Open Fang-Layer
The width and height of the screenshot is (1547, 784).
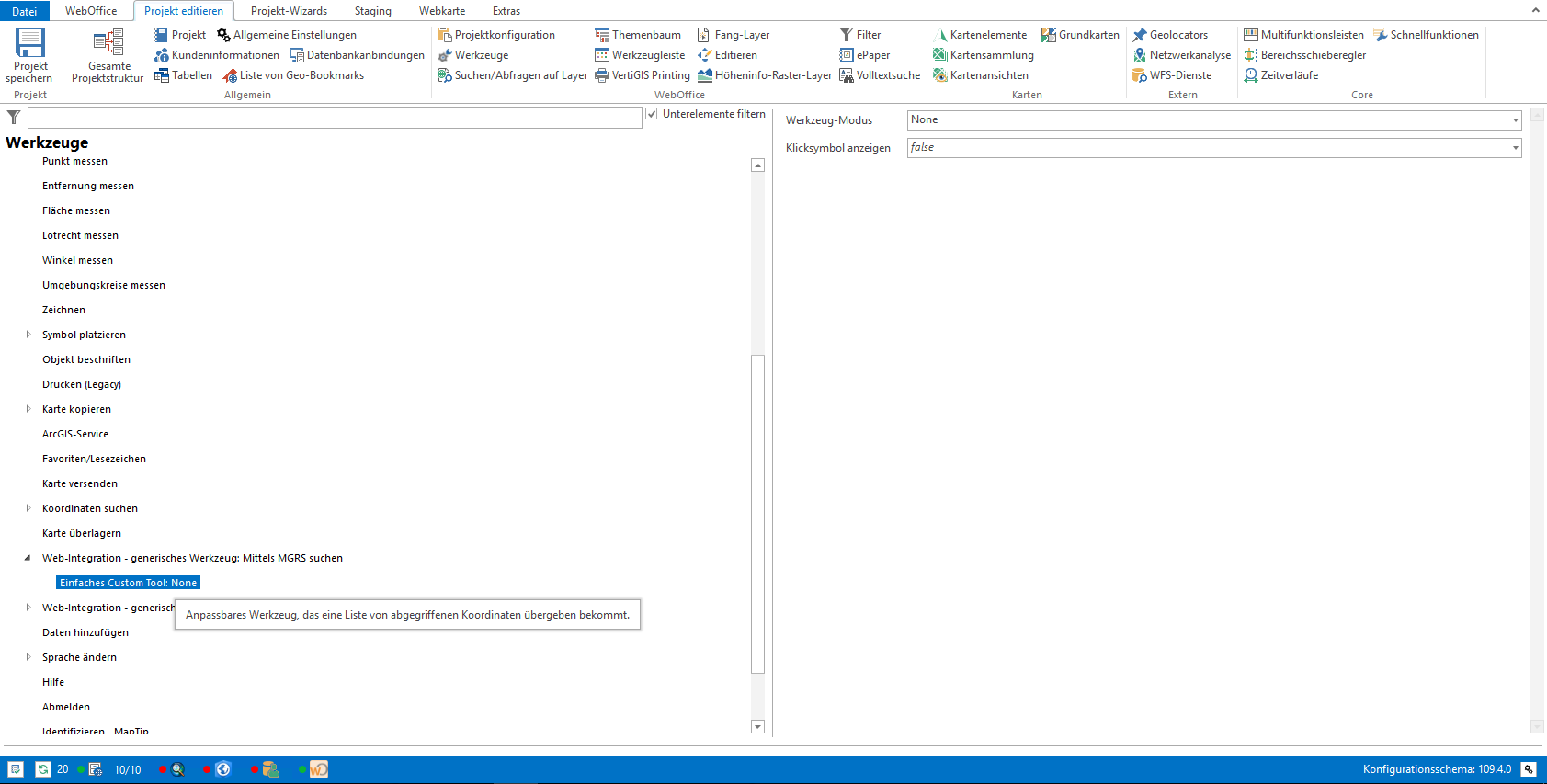734,35
